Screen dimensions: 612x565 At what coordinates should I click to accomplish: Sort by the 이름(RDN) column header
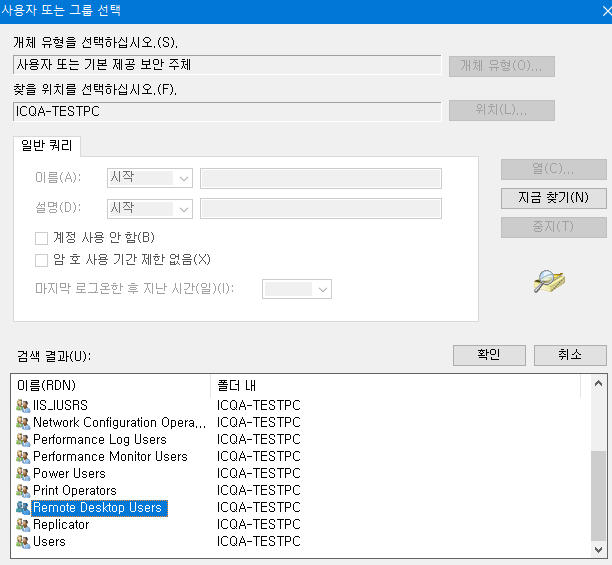(x=110, y=386)
